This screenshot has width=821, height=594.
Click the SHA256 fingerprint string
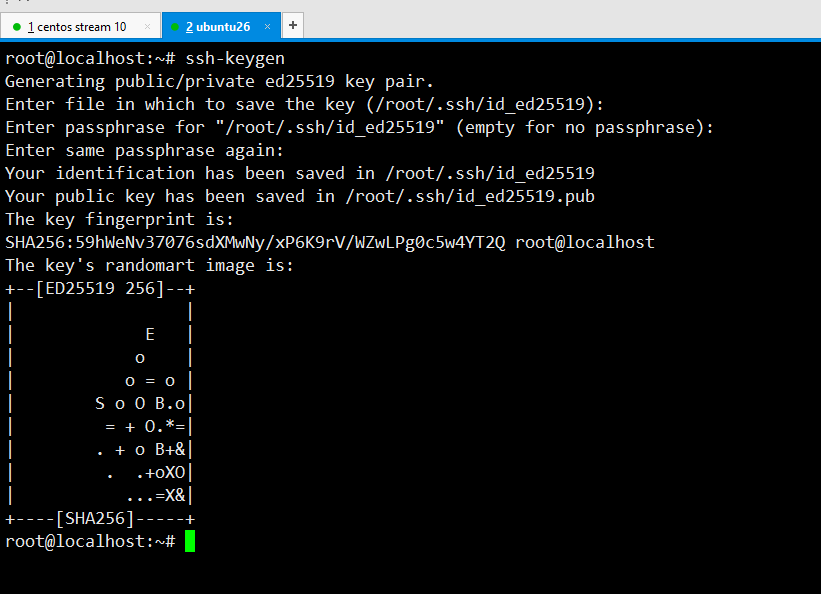(x=255, y=243)
